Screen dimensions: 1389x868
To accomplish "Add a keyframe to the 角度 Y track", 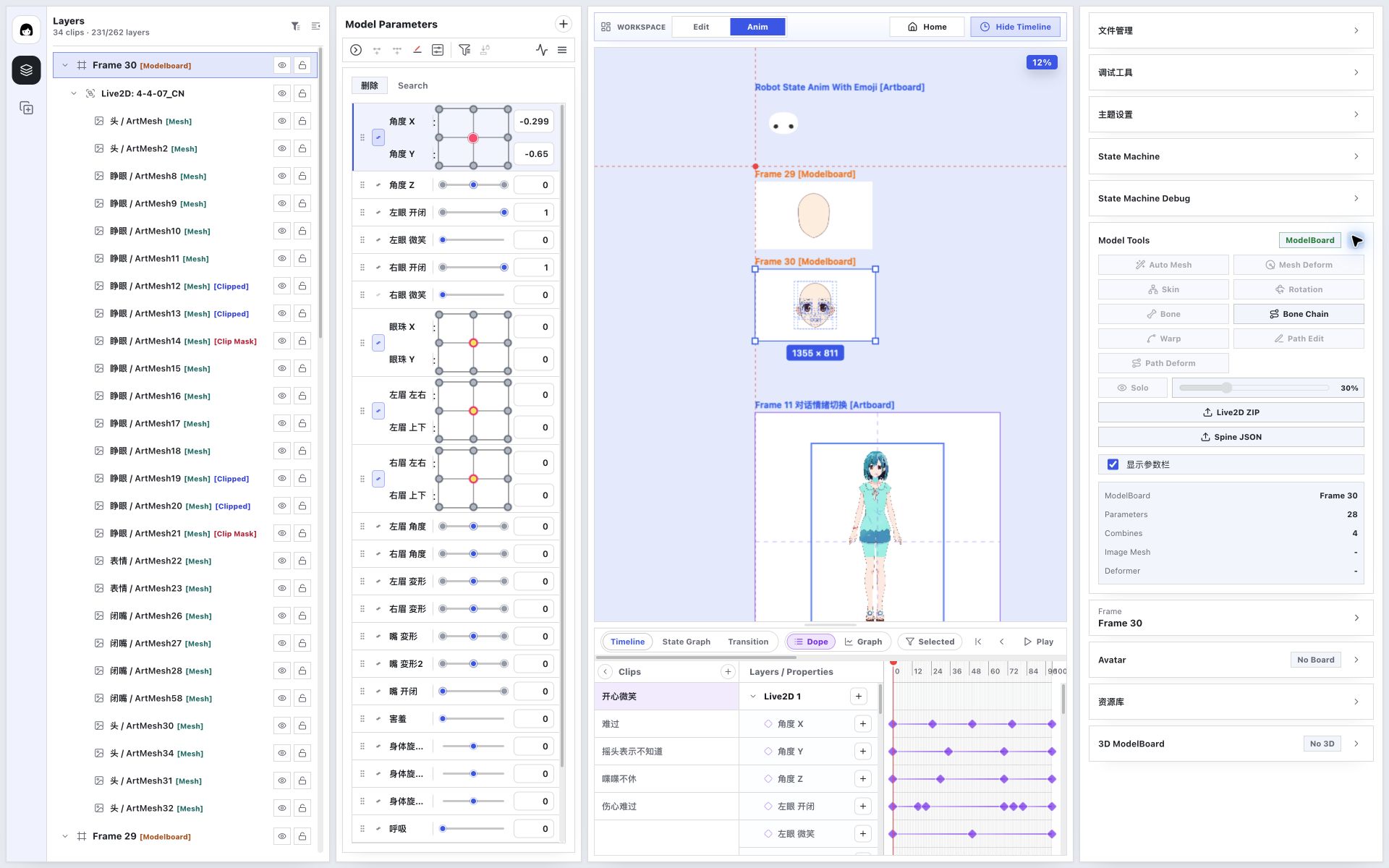I will click(x=863, y=752).
